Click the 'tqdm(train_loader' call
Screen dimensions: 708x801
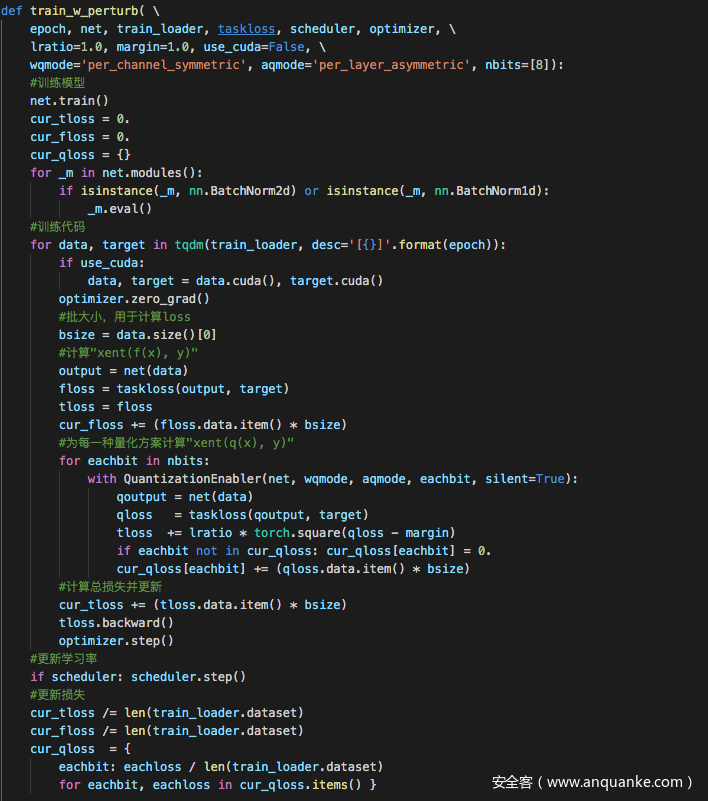tap(236, 245)
